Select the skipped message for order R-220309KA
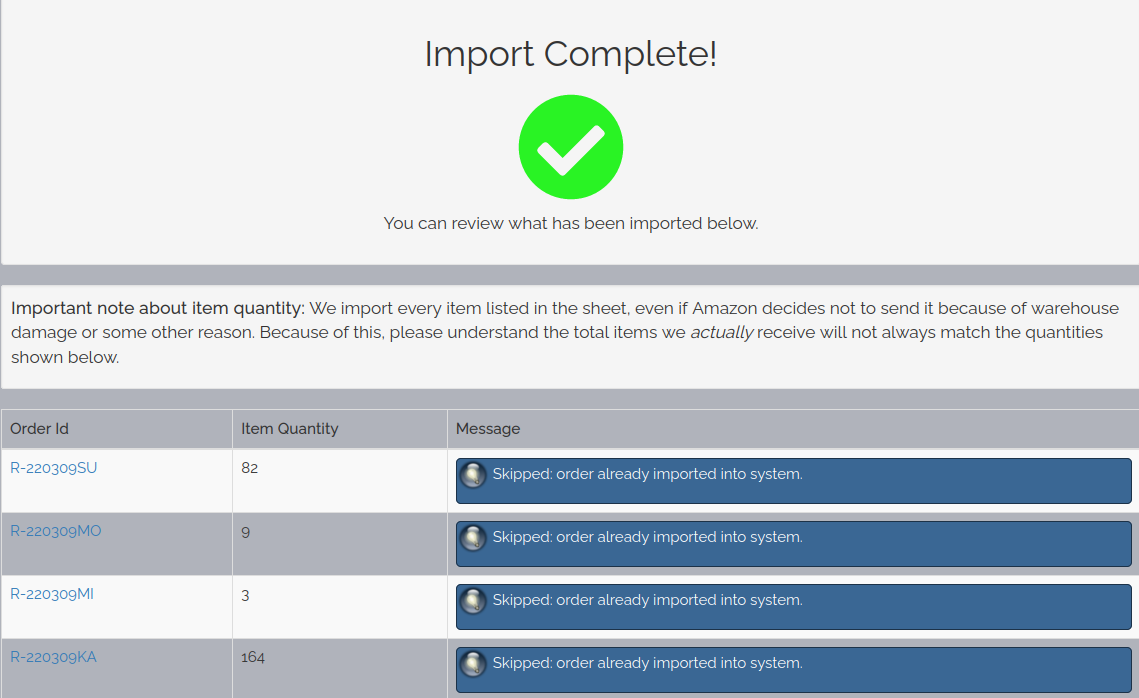This screenshot has height=698, width=1139. pyautogui.click(x=647, y=663)
